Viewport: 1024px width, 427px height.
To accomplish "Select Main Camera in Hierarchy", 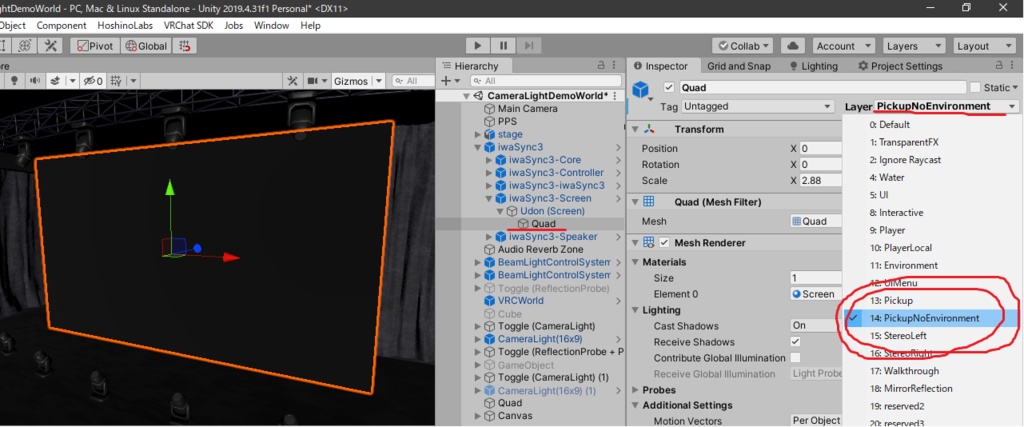I will [528, 108].
